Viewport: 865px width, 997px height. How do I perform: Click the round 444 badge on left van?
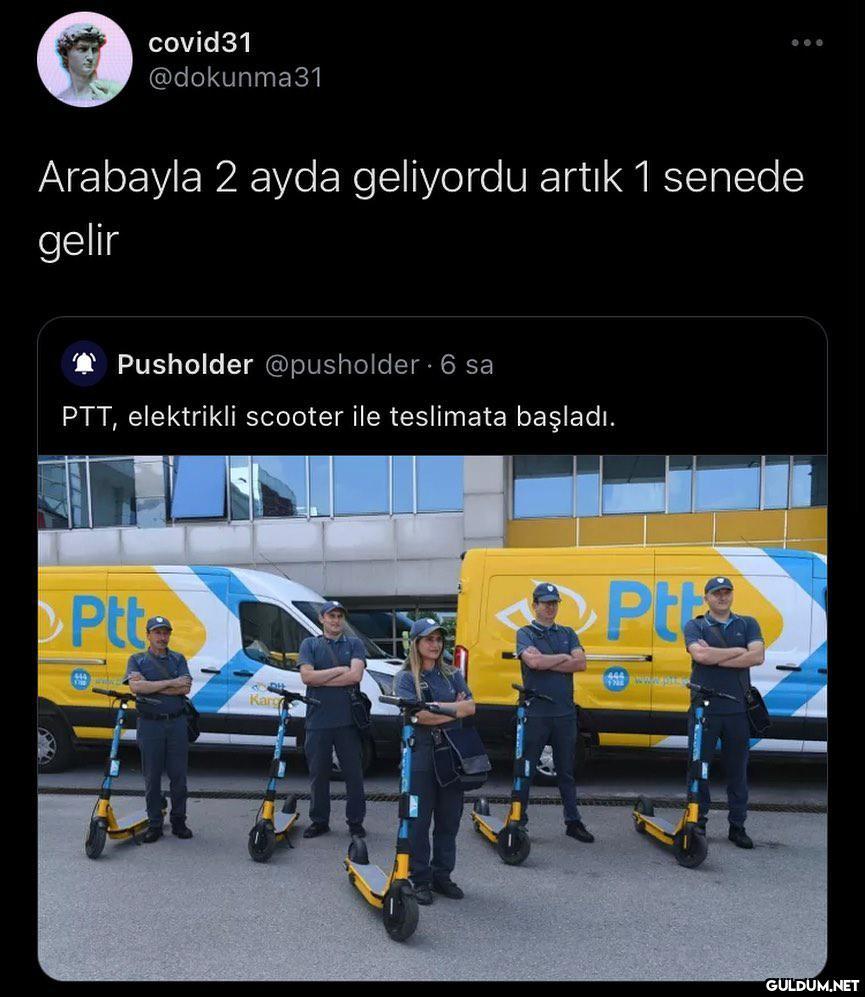pos(81,679)
